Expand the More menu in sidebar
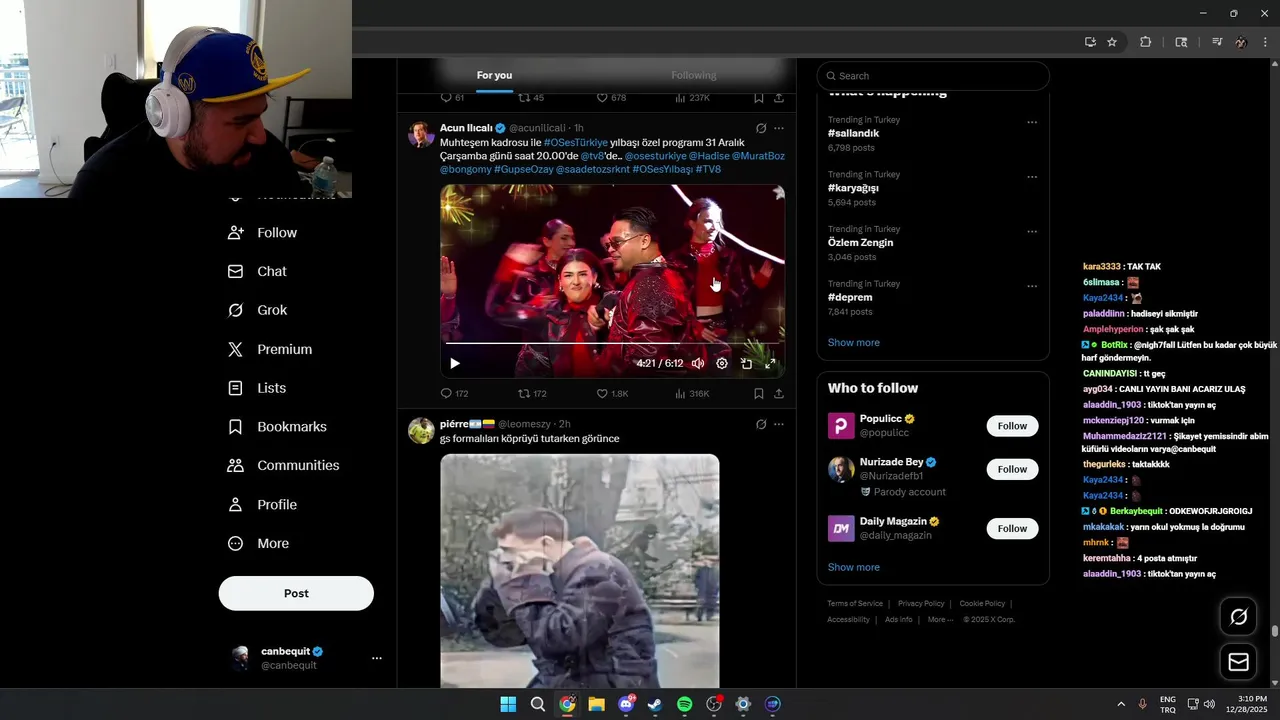Image resolution: width=1280 pixels, height=720 pixels. click(258, 544)
